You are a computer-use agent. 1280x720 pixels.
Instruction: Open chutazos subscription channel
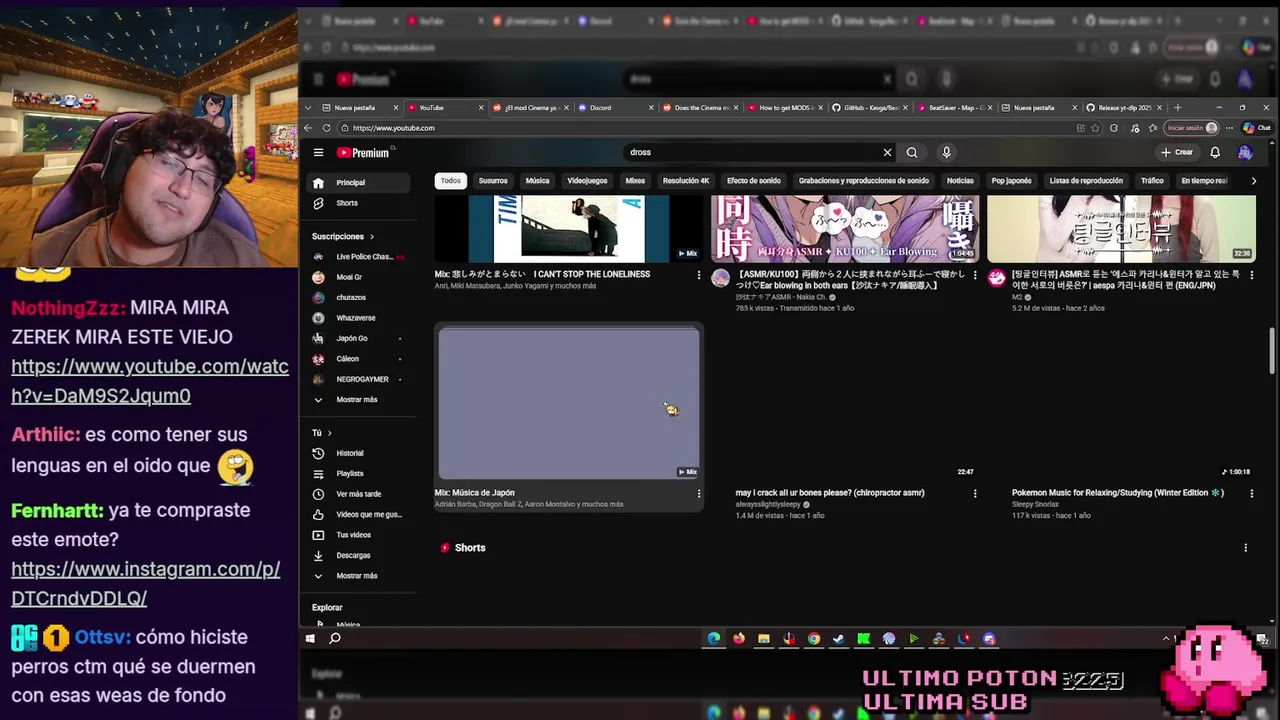[359, 298]
